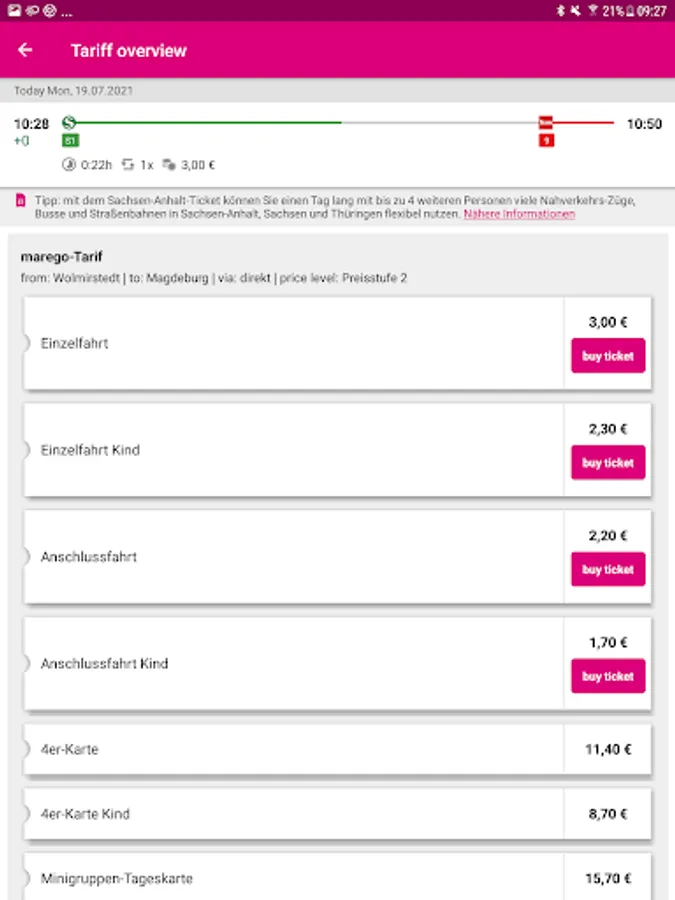Click the transfers count icon
This screenshot has height=900, width=675.
(x=127, y=165)
